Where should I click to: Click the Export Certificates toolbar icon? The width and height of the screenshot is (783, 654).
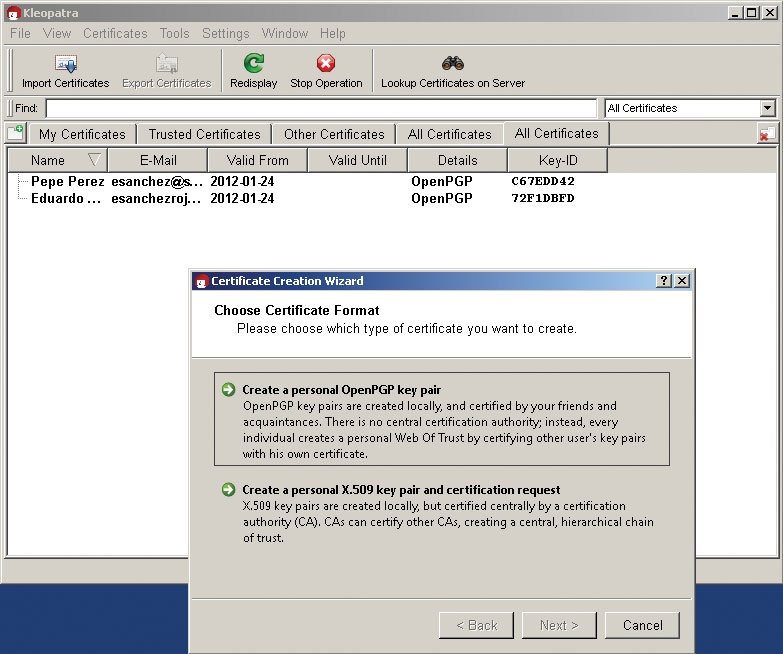(167, 64)
